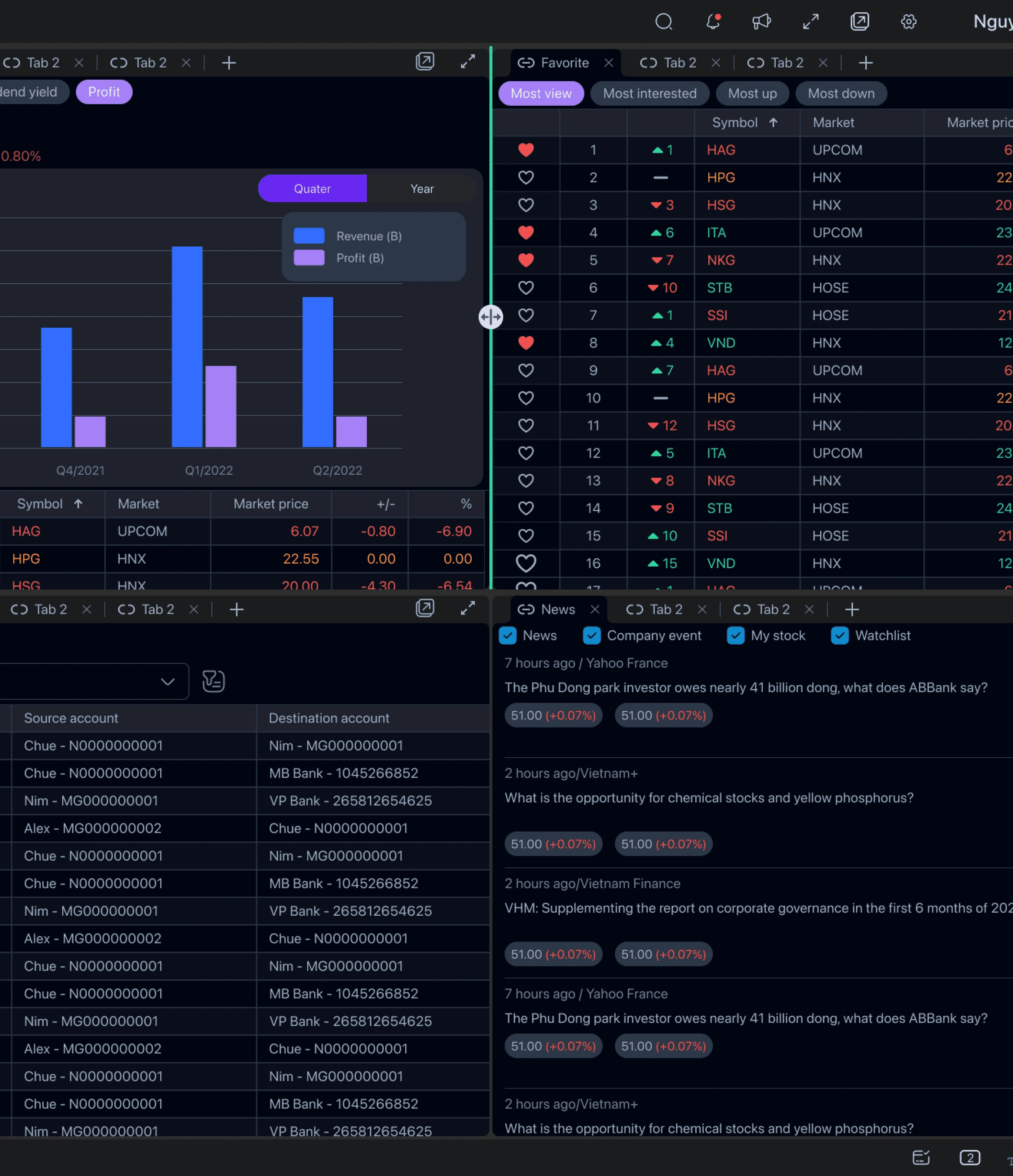Show the Most interested list
1013x1176 pixels.
[649, 94]
